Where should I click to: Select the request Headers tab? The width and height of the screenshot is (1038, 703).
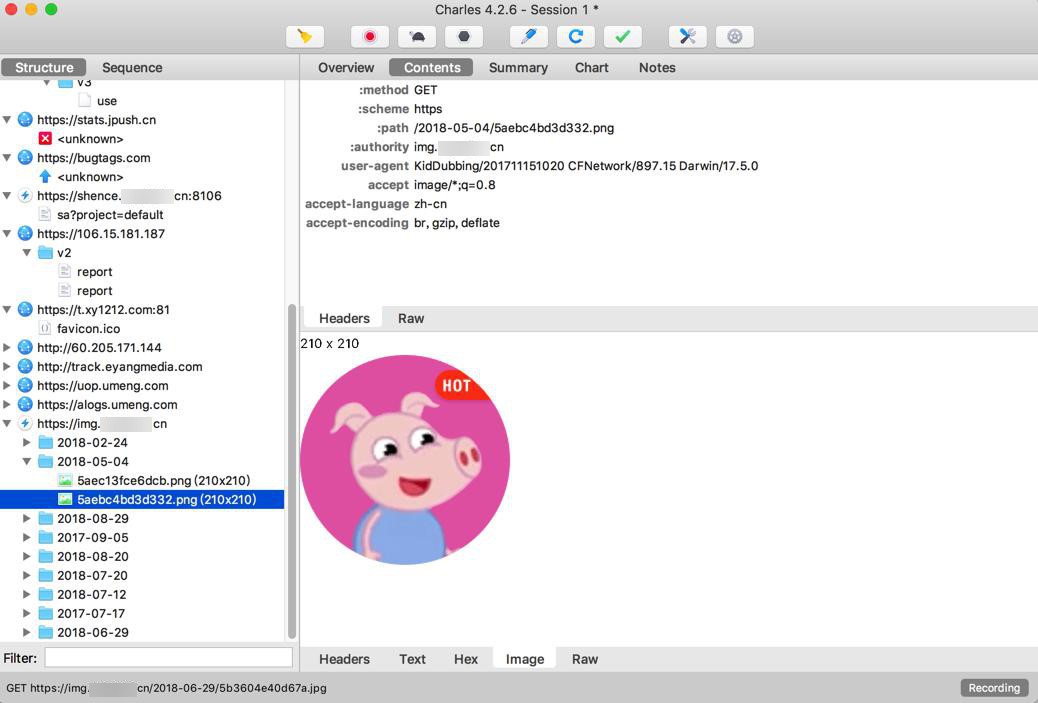tap(344, 318)
